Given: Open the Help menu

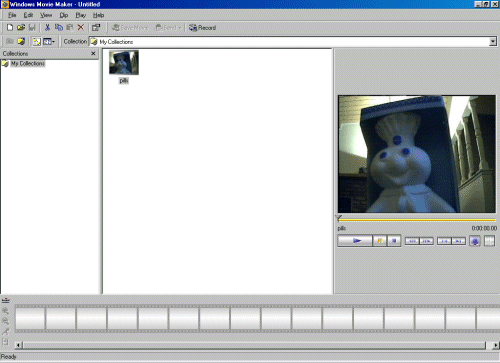Looking at the screenshot, I should 98,15.
